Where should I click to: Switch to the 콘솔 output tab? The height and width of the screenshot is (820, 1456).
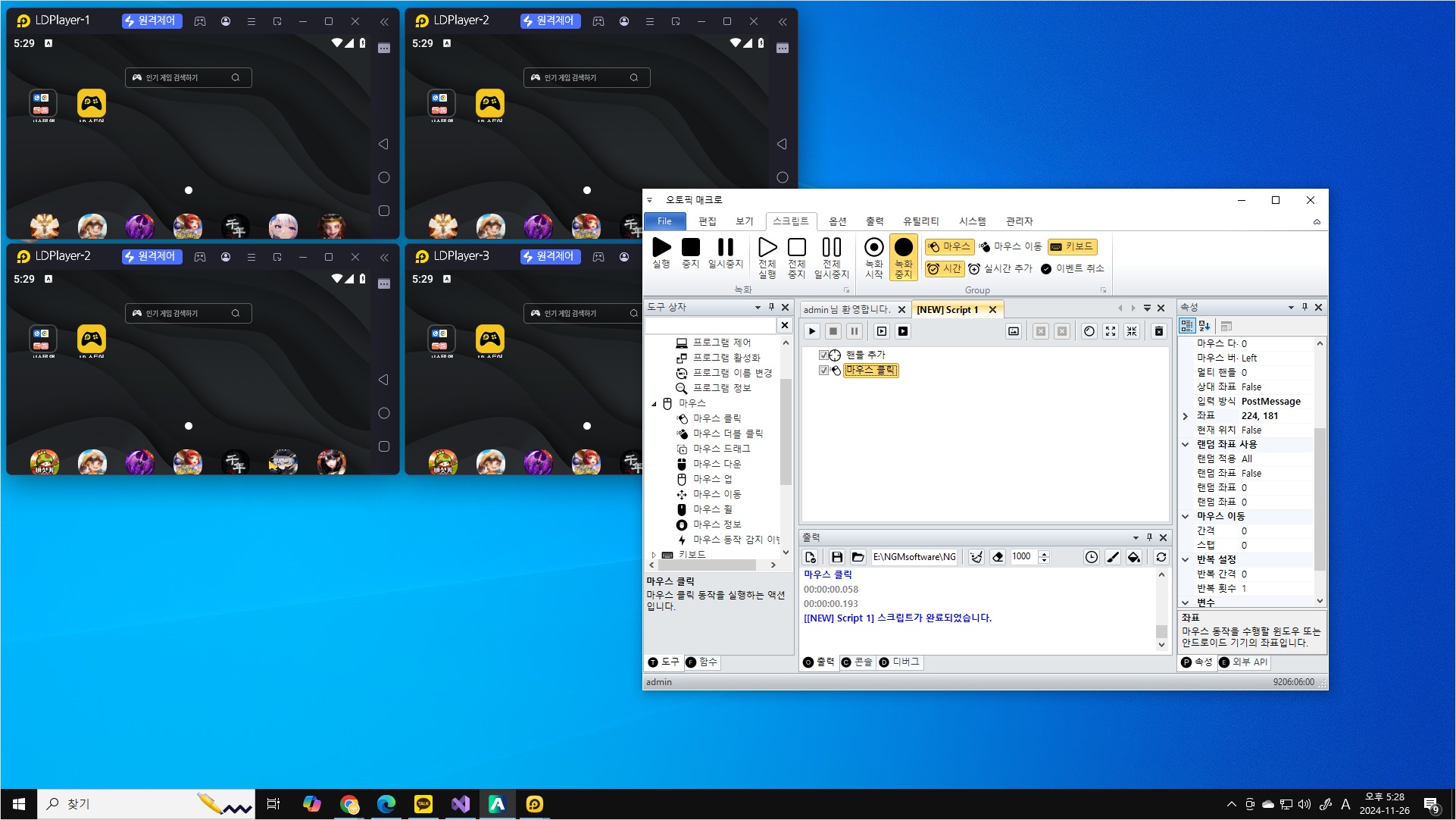point(857,662)
